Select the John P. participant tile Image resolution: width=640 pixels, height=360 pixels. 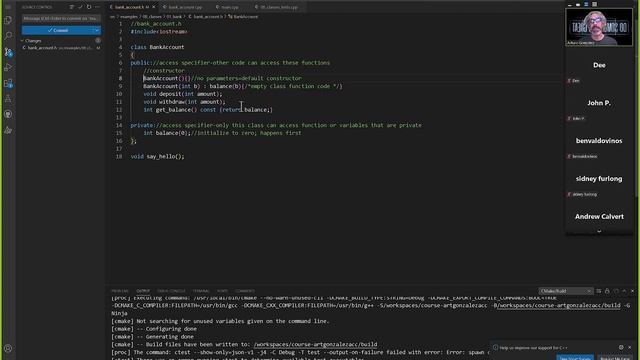click(x=599, y=104)
